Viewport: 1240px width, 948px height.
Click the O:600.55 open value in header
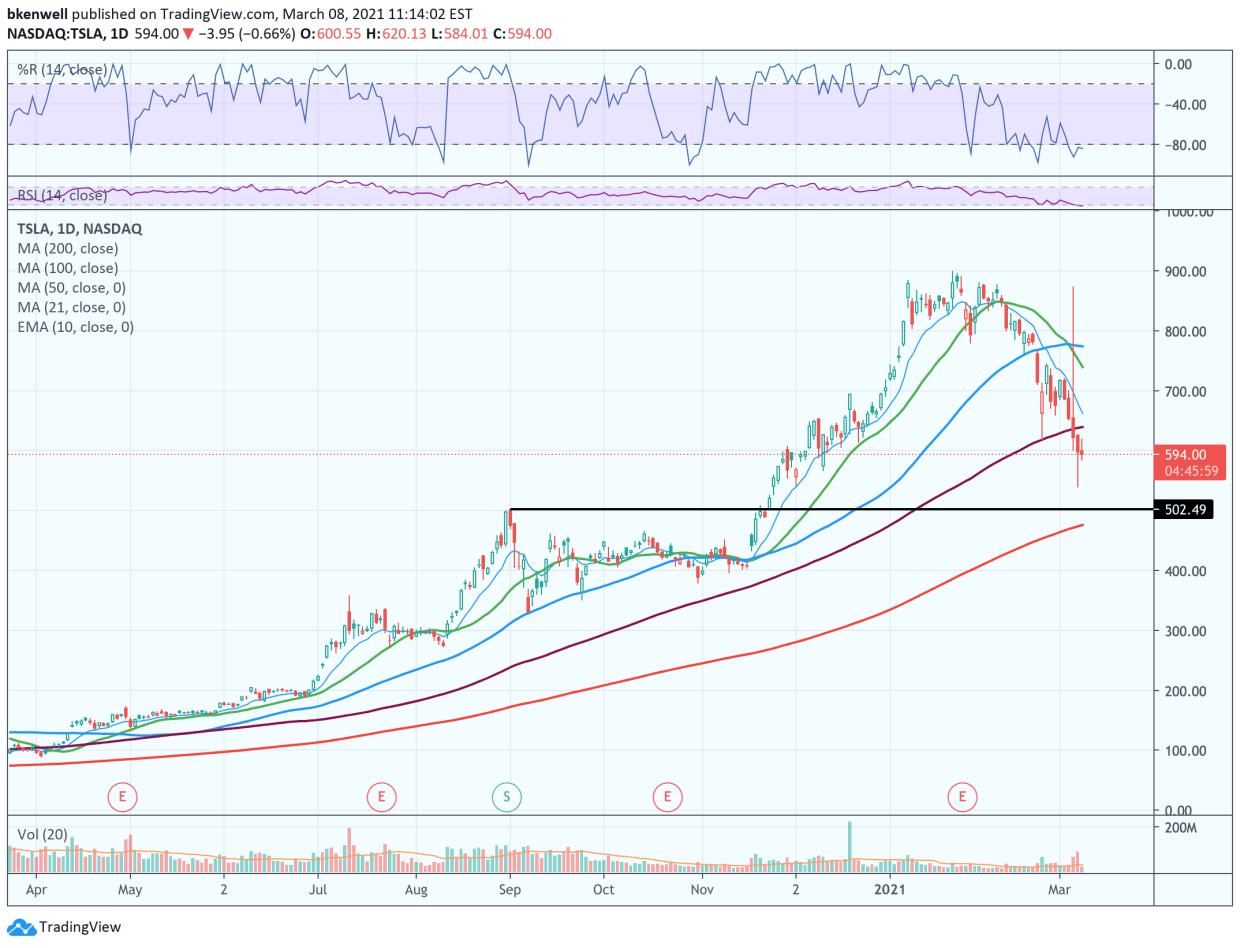pos(330,33)
